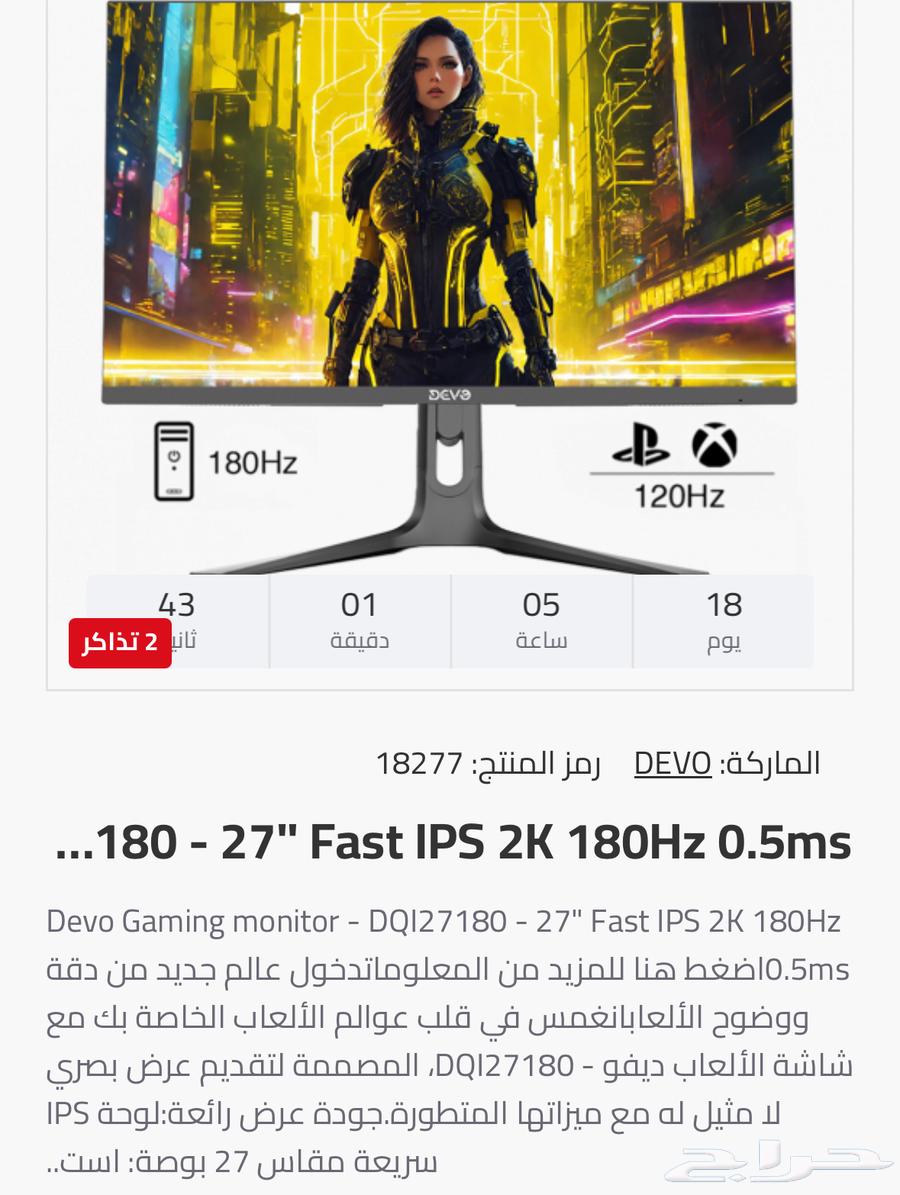
Task: Click the days countdown box showing 18
Action: 723,621
